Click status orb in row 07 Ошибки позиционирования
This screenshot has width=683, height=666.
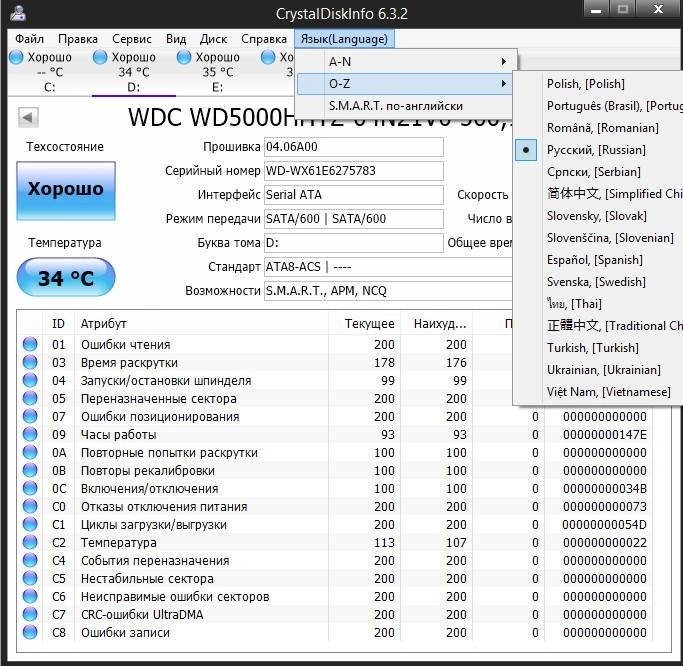[30, 416]
